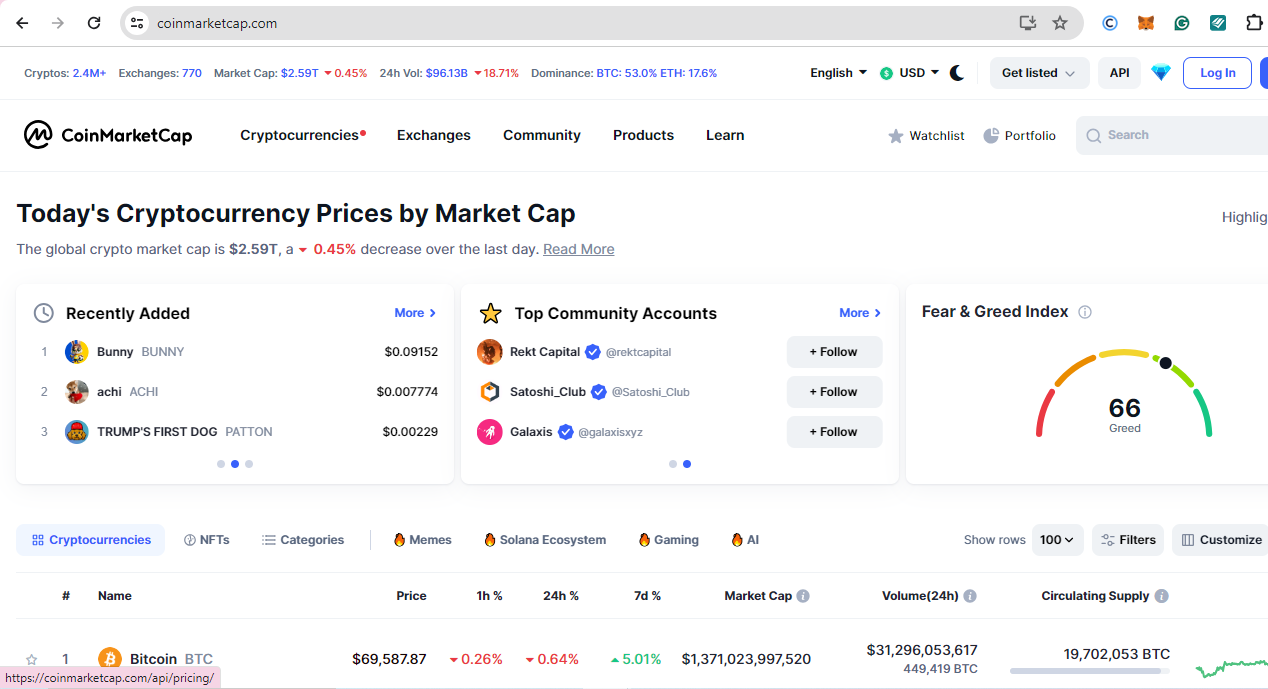
Task: Open the USD currency dropdown
Action: 910,73
